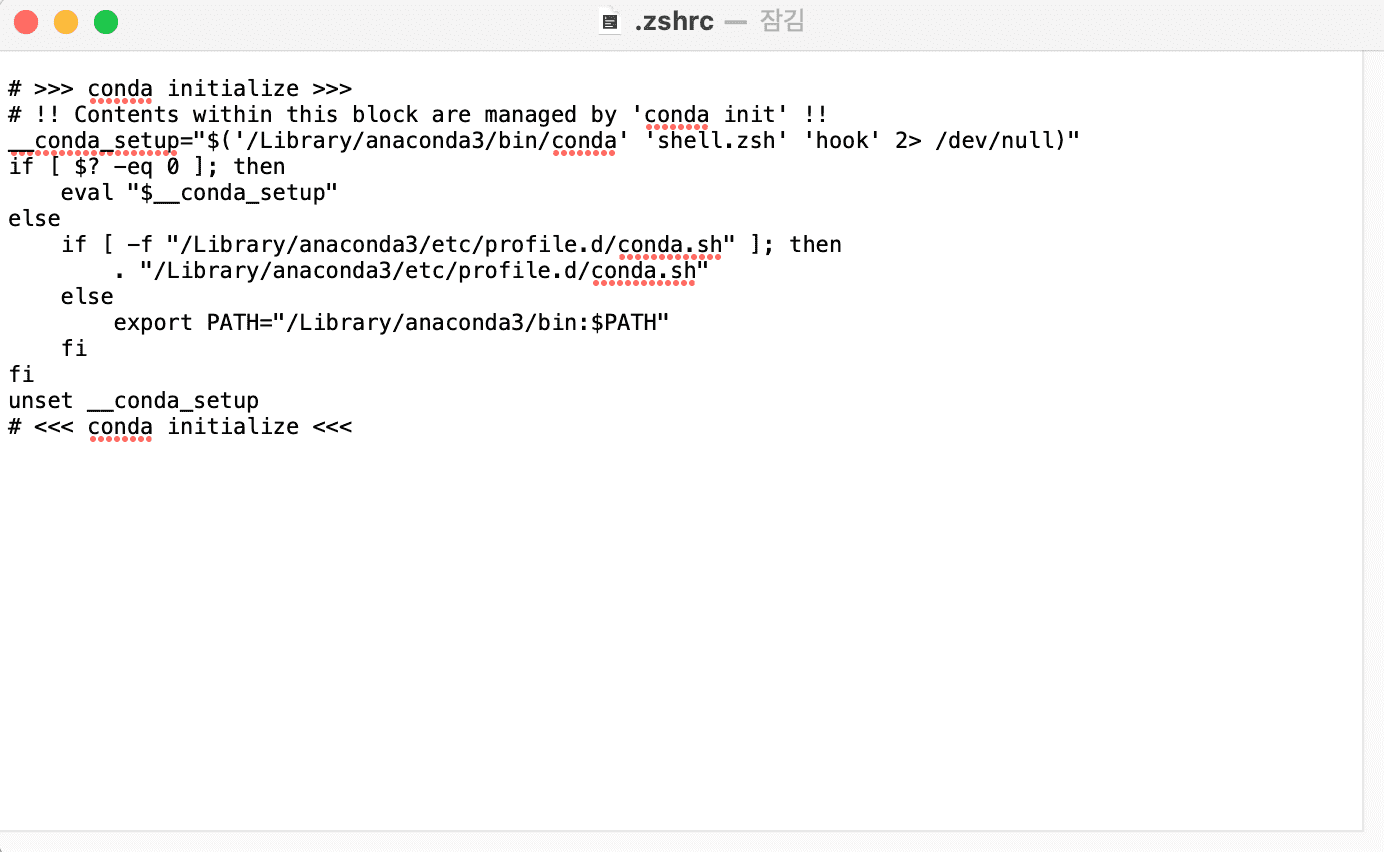Screen dimensions: 1384x852
Task: Click line starting with '. "/Library/anaconda3'
Action: (411, 271)
